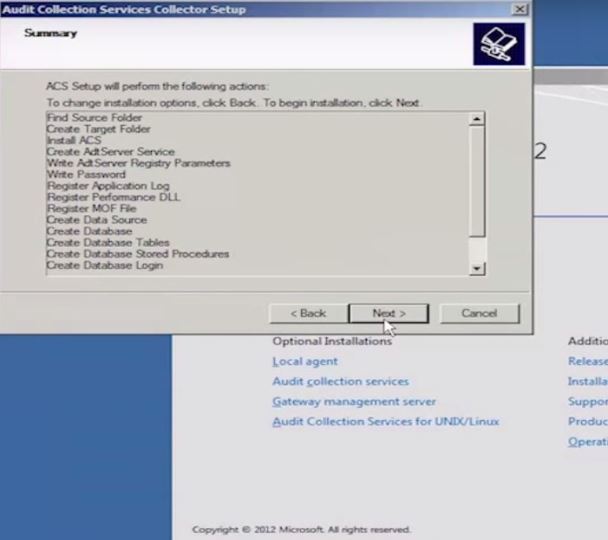
Task: Click the actions list scroll up arrow
Action: [x=477, y=119]
